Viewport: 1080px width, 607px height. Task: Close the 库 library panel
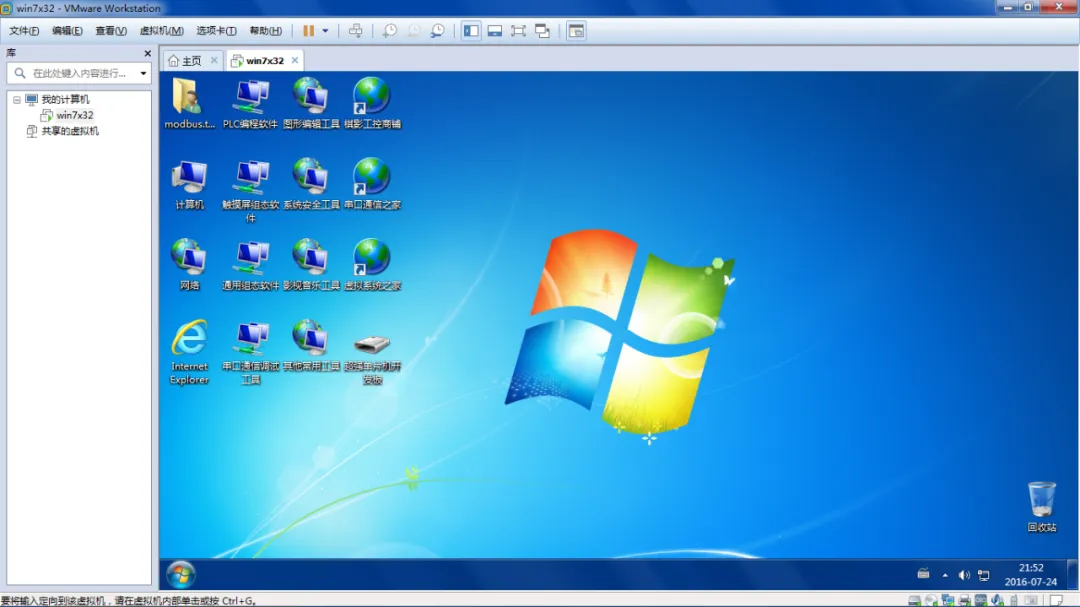pyautogui.click(x=147, y=53)
